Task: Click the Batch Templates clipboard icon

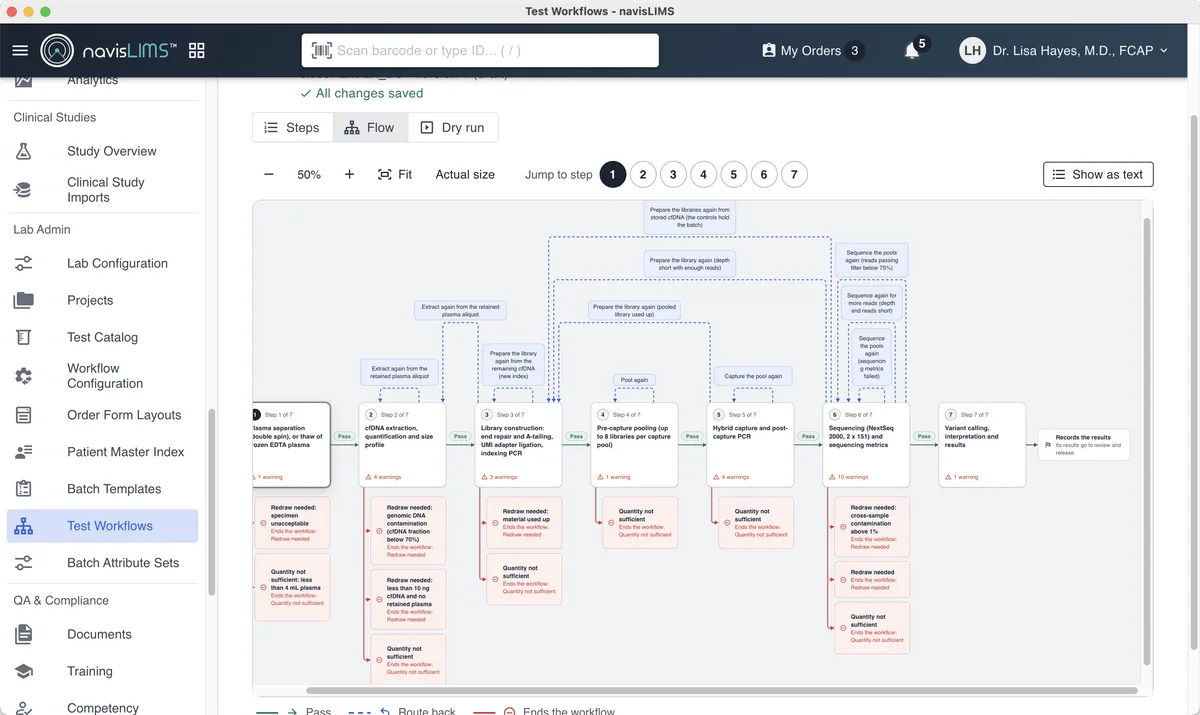Action: pos(24,489)
